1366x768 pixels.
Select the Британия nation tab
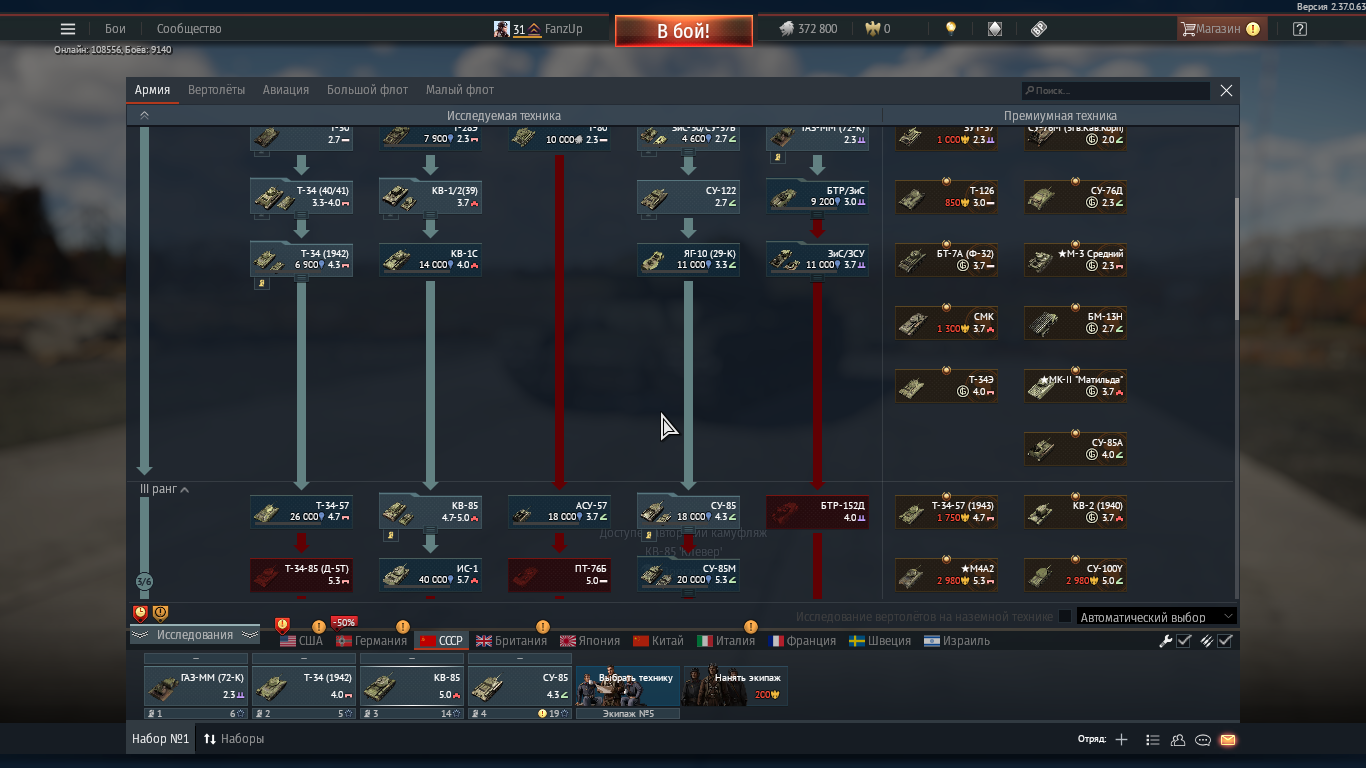pyautogui.click(x=511, y=641)
